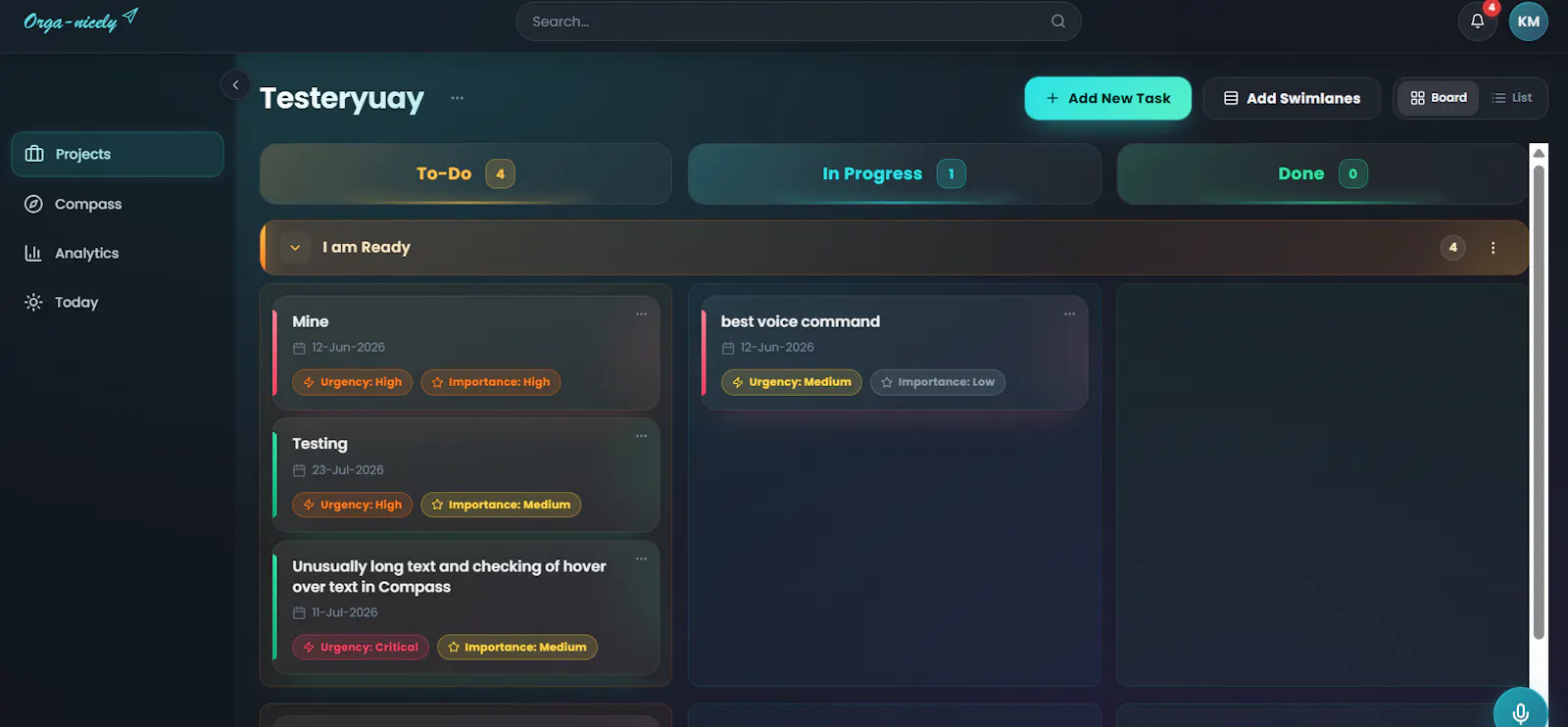Click the Orga-nicely logo
Screen dimensions: 1568x727
[80, 21]
